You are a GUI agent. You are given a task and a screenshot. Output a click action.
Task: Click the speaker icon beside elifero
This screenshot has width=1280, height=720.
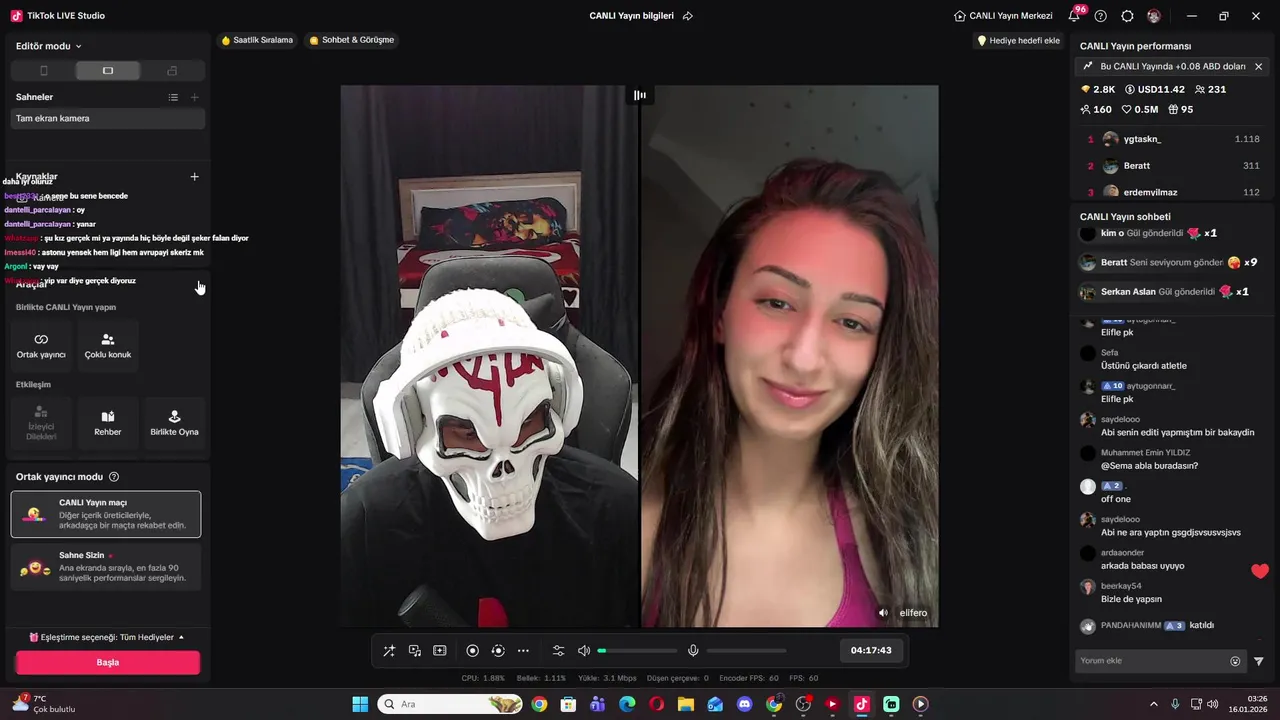pos(883,613)
